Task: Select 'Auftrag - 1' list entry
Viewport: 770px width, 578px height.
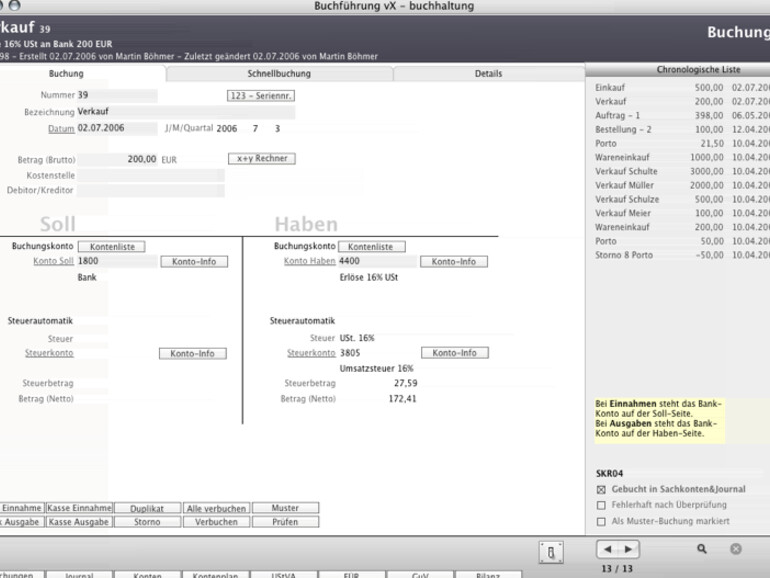Action: pyautogui.click(x=682, y=115)
